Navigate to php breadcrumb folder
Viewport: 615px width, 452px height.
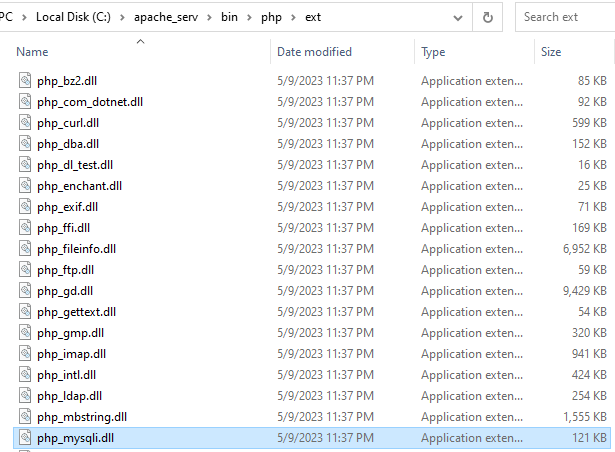coord(271,17)
